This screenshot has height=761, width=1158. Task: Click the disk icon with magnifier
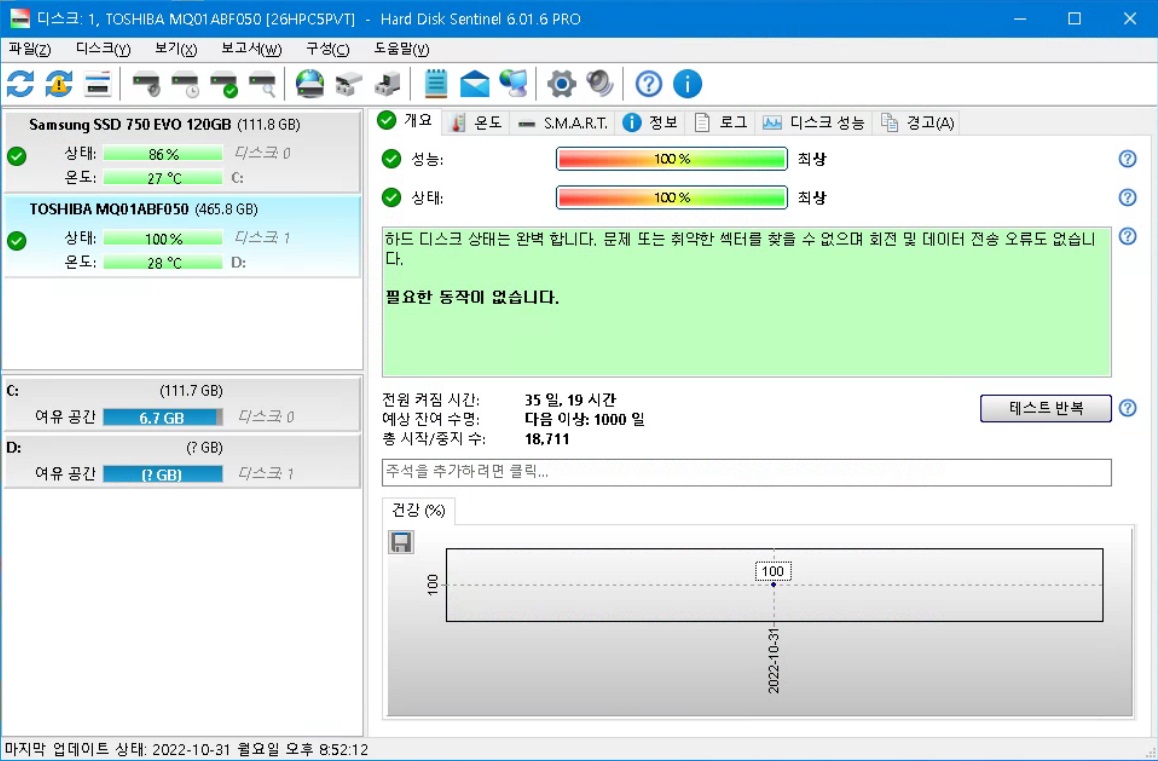click(263, 83)
